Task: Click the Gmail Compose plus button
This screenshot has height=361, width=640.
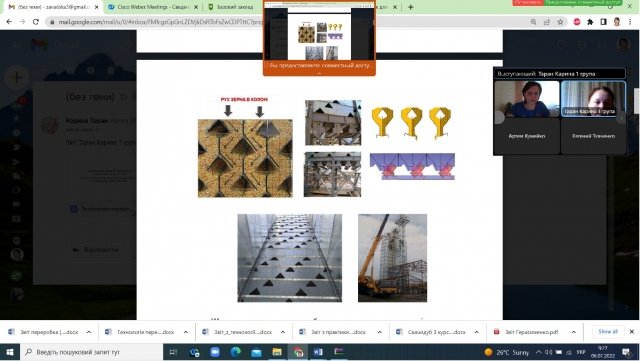Action: tap(16, 77)
